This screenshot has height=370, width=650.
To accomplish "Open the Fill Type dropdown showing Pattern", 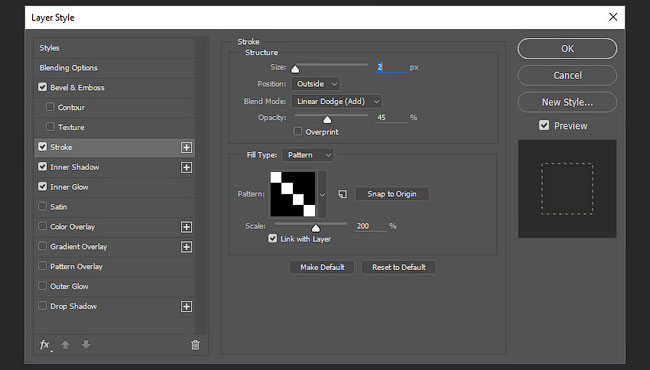I will coord(308,155).
